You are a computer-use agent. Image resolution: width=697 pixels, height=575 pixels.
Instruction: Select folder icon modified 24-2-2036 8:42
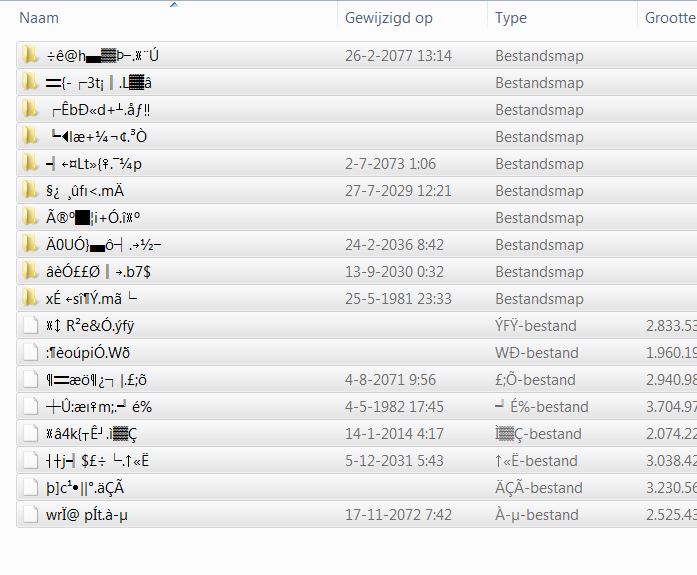tap(30, 245)
